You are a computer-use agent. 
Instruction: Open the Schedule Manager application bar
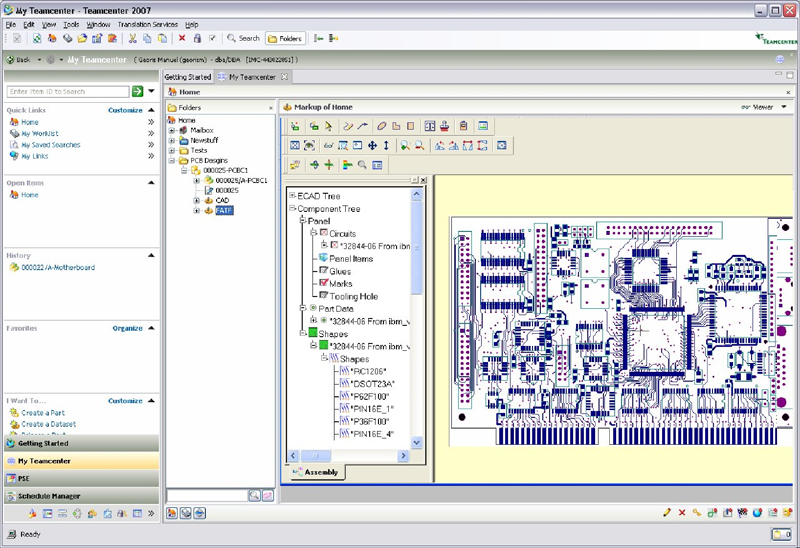tap(82, 496)
